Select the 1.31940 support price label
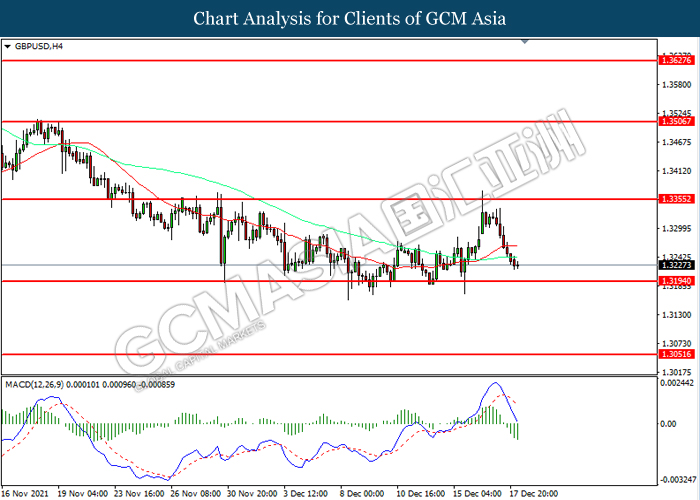The height and width of the screenshot is (500, 700). coord(676,281)
